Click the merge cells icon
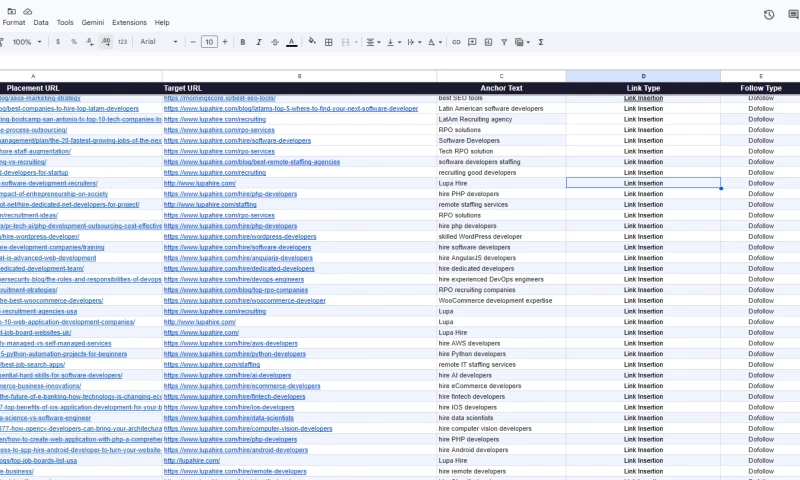This screenshot has width=800, height=480. 345,42
